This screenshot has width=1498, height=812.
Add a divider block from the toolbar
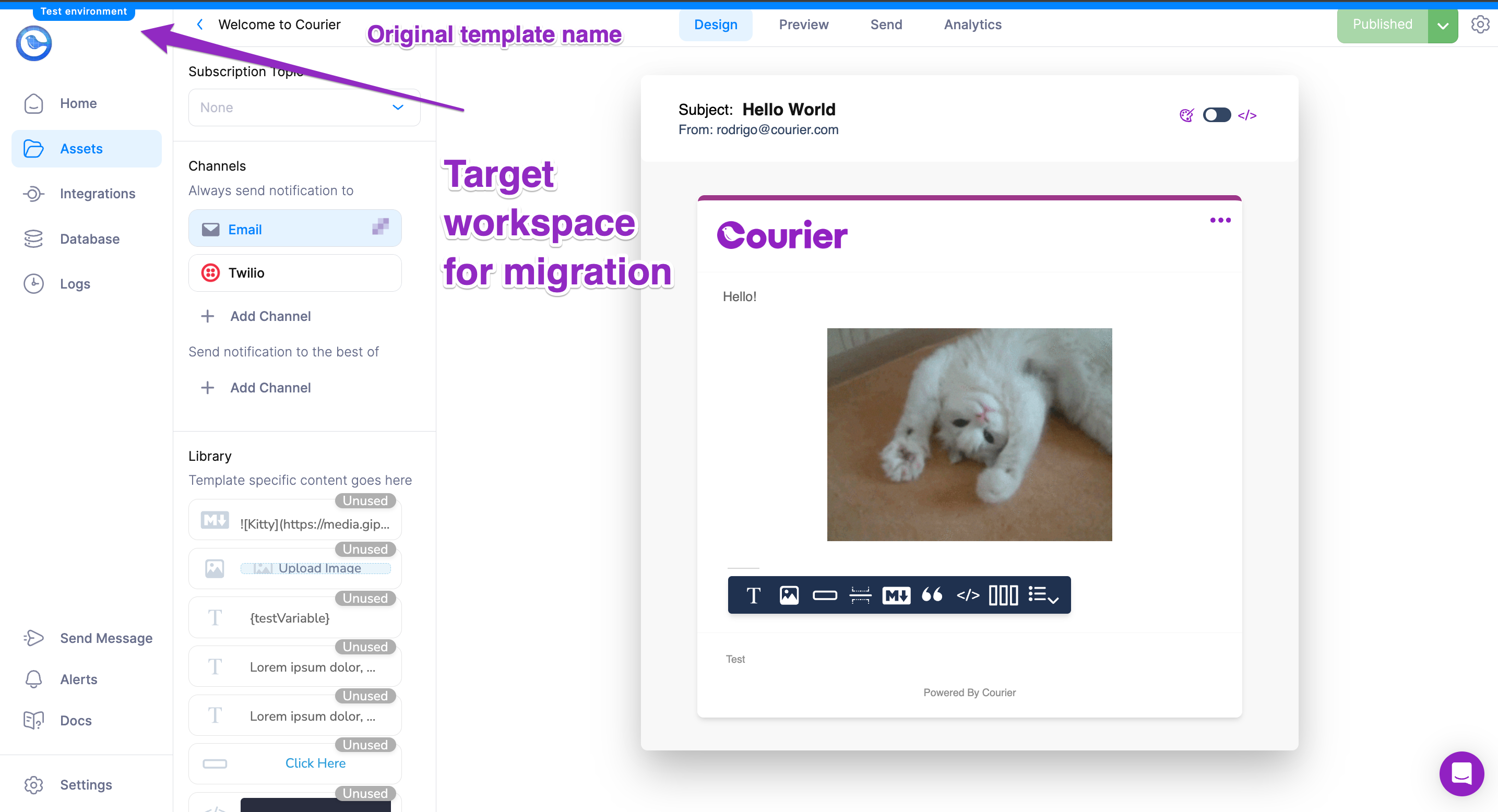coord(860,594)
